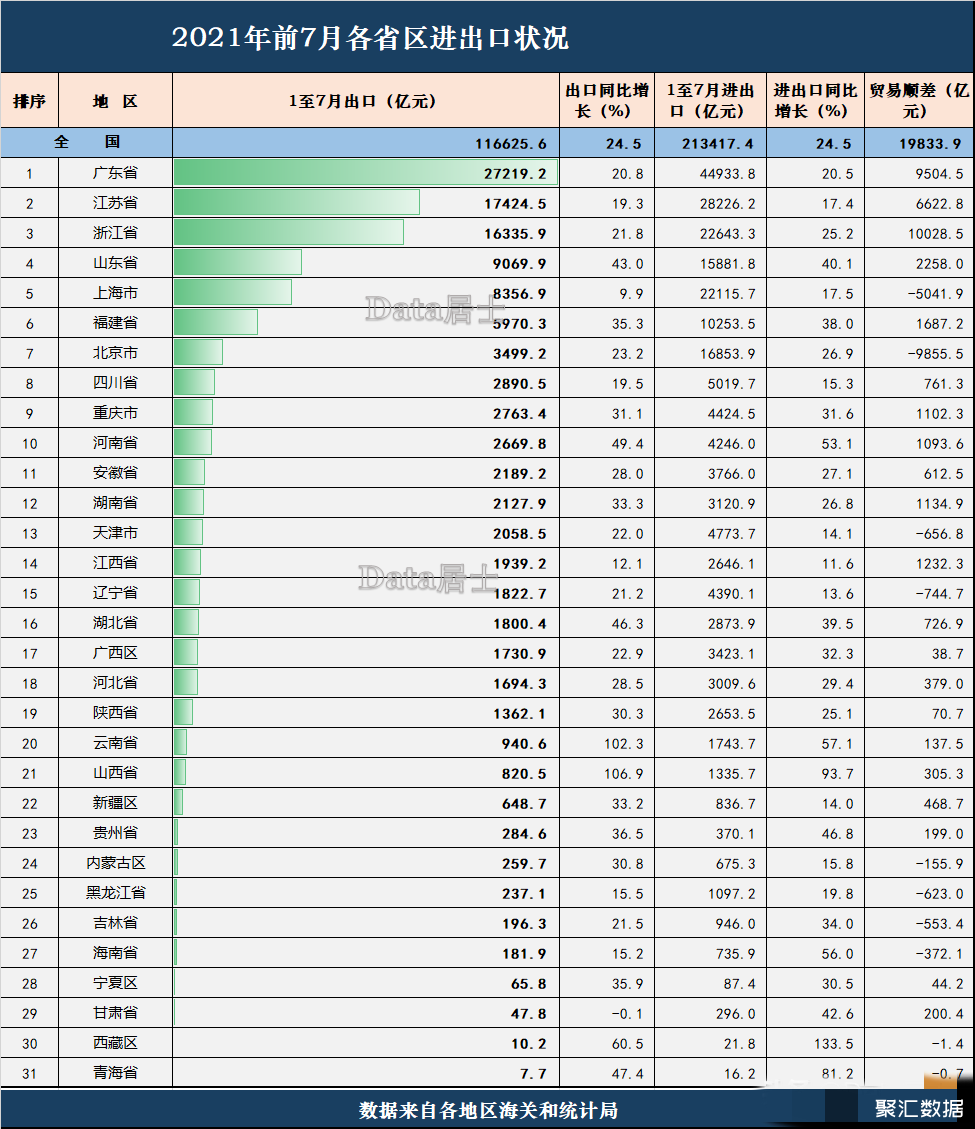Select the 贵州省 region cell
Image resolution: width=975 pixels, height=1129 pixels.
[115, 833]
